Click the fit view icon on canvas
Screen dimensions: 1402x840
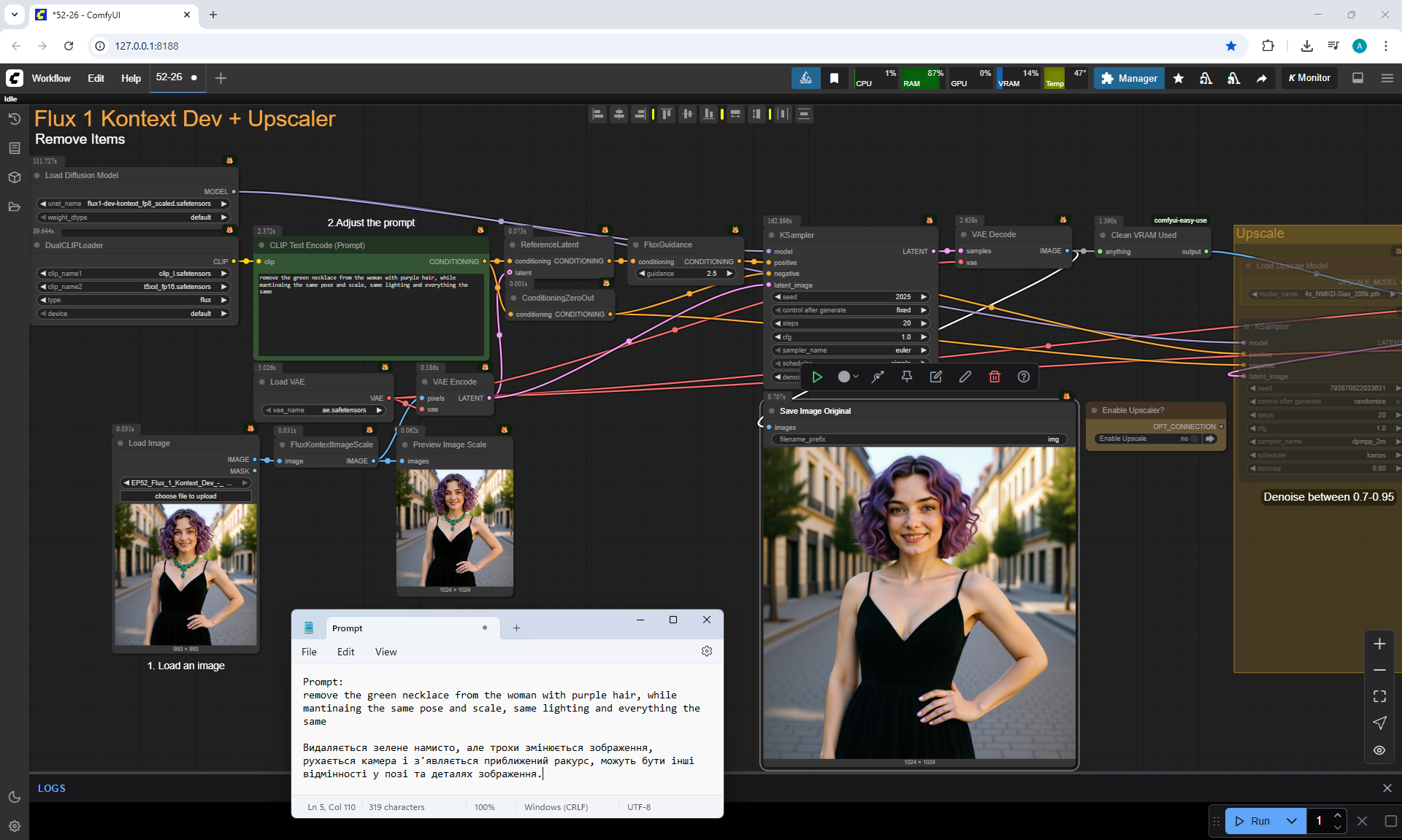(x=1379, y=696)
